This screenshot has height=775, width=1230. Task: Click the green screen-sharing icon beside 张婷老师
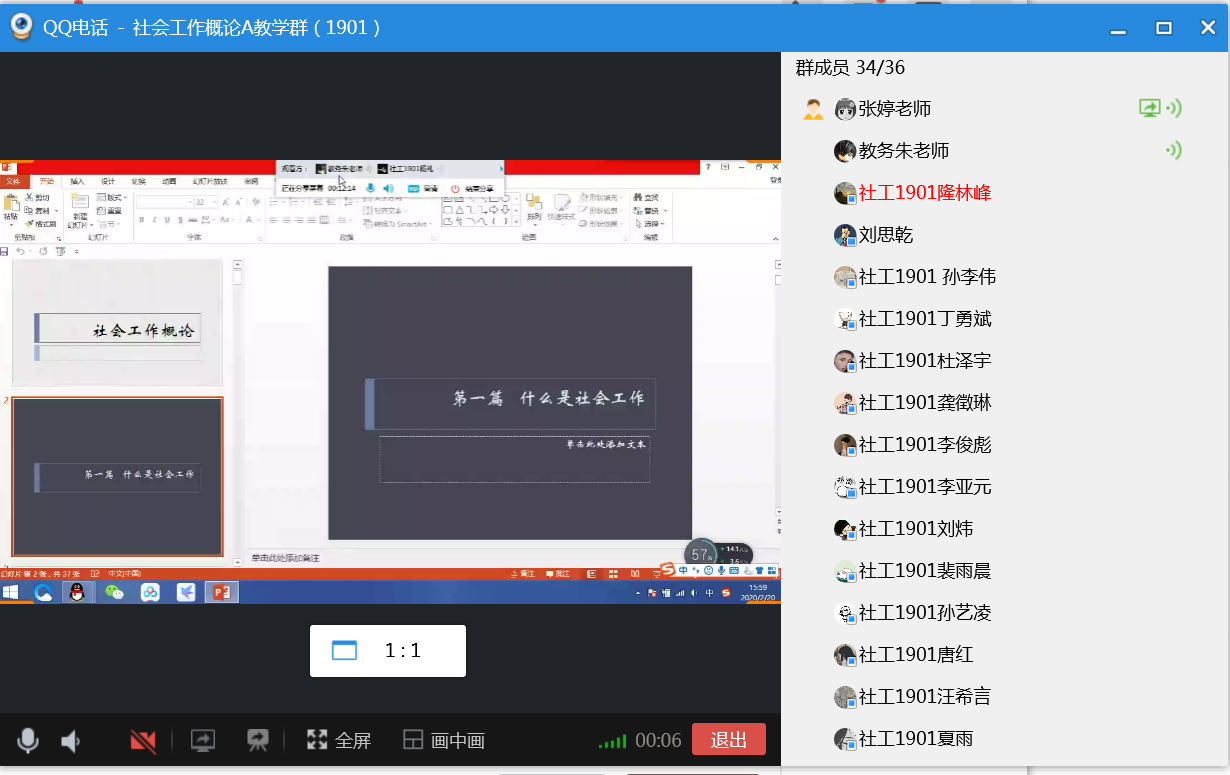click(1150, 108)
